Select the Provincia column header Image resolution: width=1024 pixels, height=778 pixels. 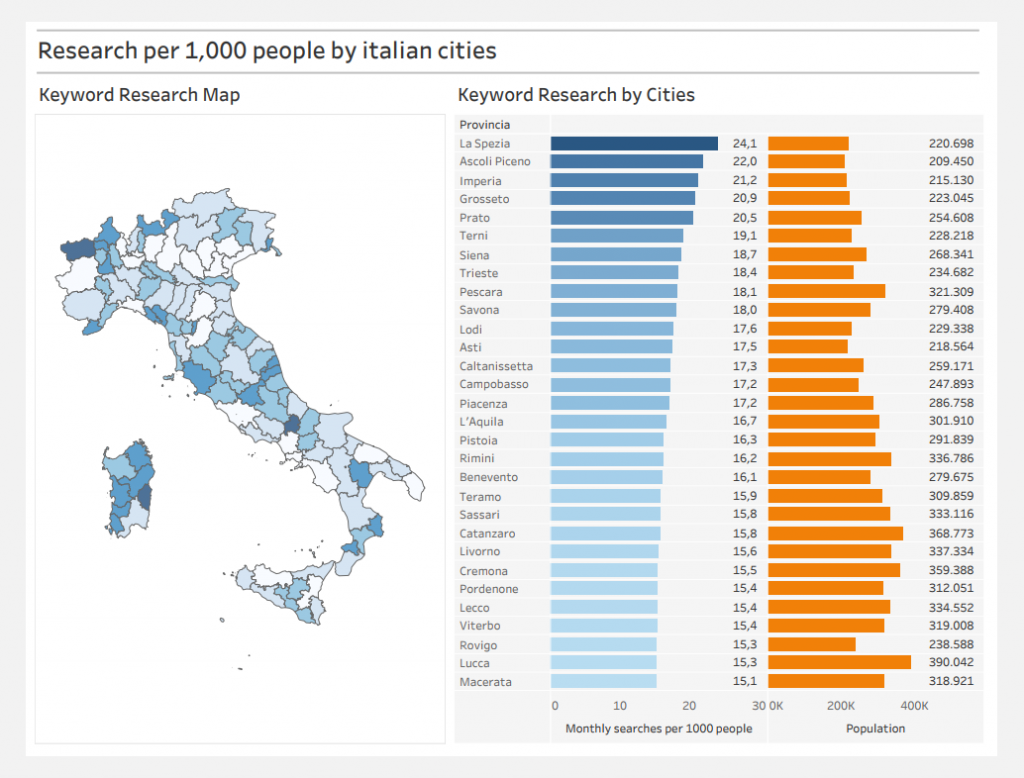[485, 125]
